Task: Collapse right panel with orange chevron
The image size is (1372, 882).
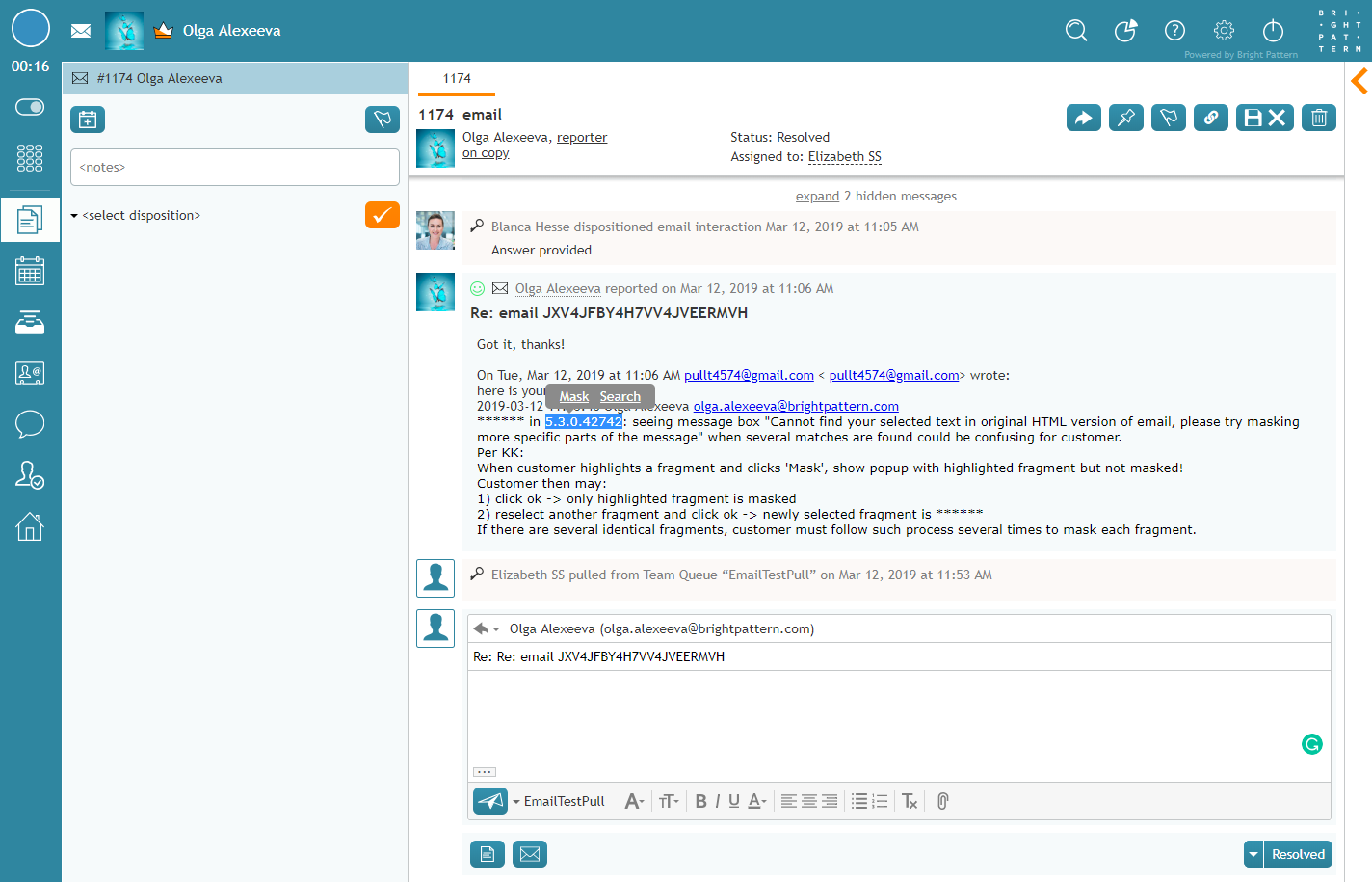Action: (x=1359, y=81)
